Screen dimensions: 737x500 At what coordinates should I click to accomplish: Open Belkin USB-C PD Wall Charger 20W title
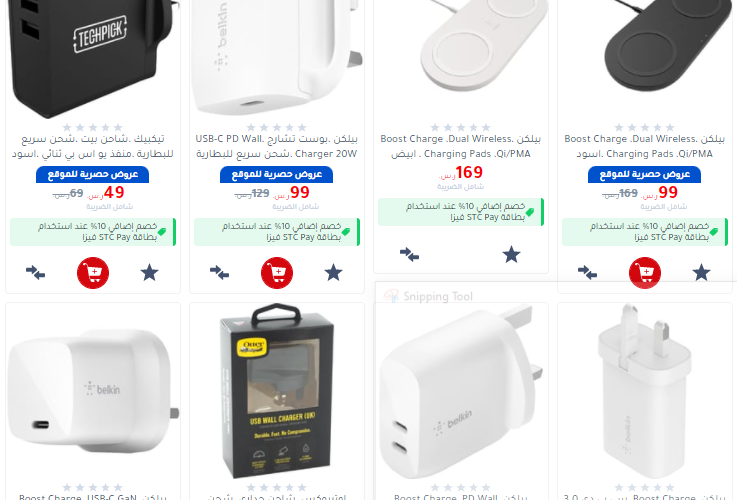[277, 146]
